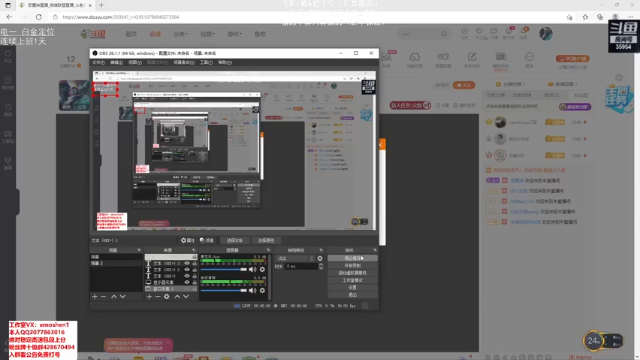Open 麦克风/Aux audio settings gear in mixer
This screenshot has width=640, height=360.
(x=262, y=269)
